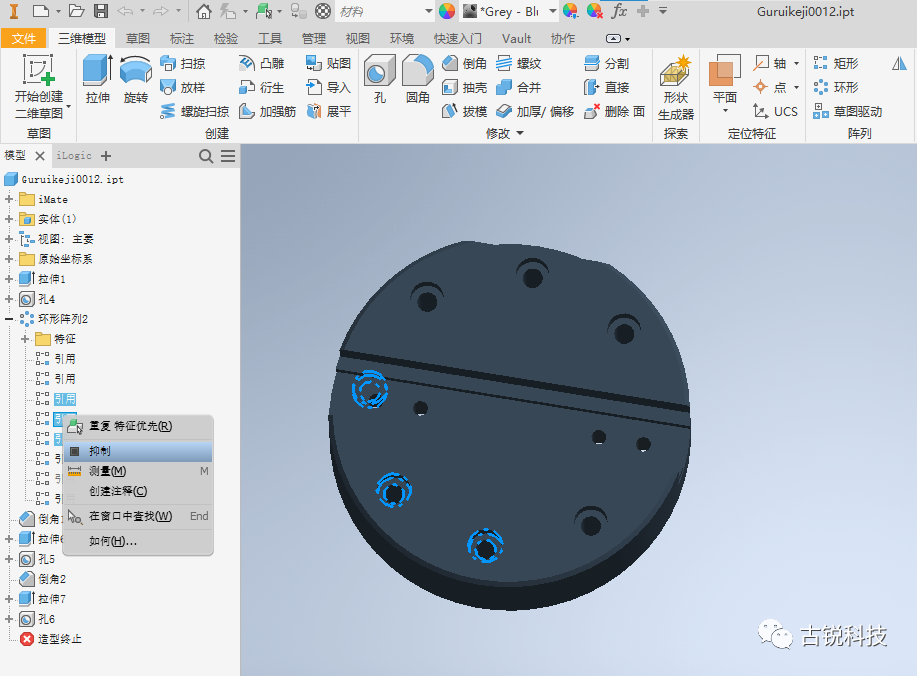Select the 抽壳 (Shell) tool
The width and height of the screenshot is (917, 676).
464,88
